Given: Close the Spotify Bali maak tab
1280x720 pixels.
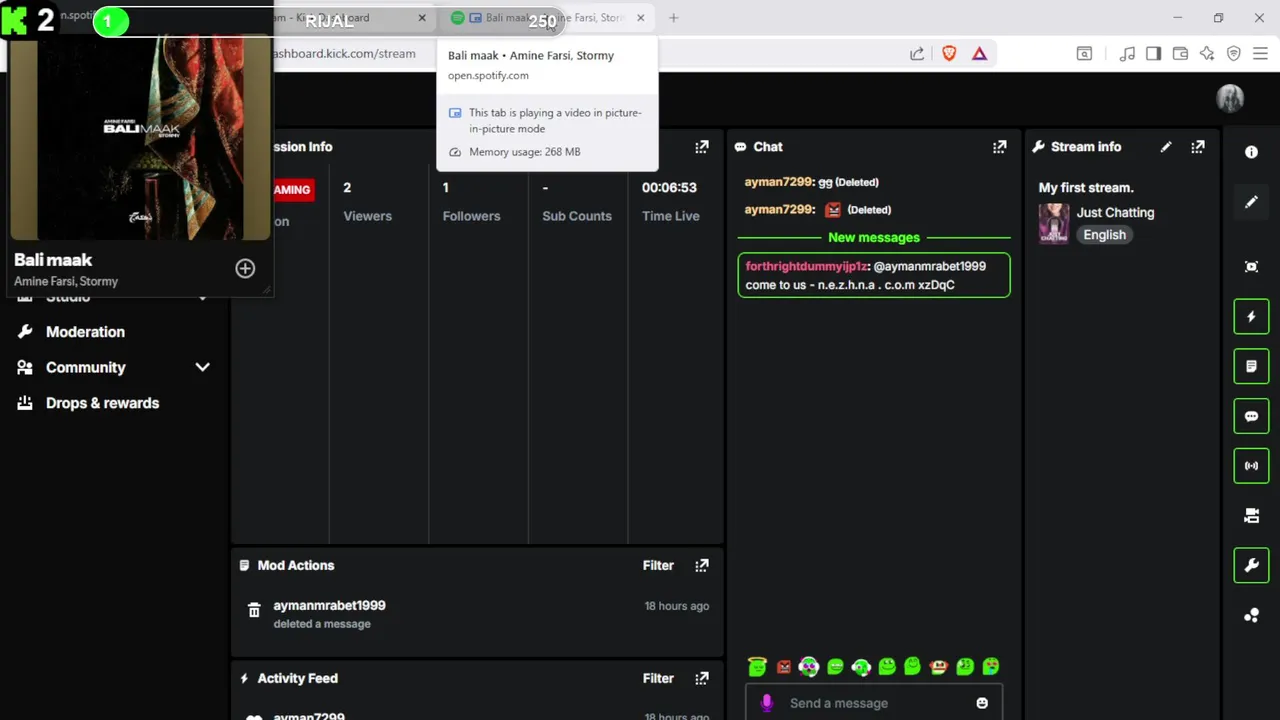Looking at the screenshot, I should coord(641,18).
